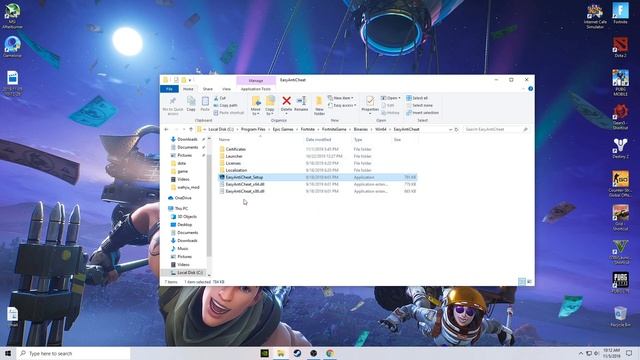Click the Back navigation arrow
The height and width of the screenshot is (360, 640).
tap(166, 129)
